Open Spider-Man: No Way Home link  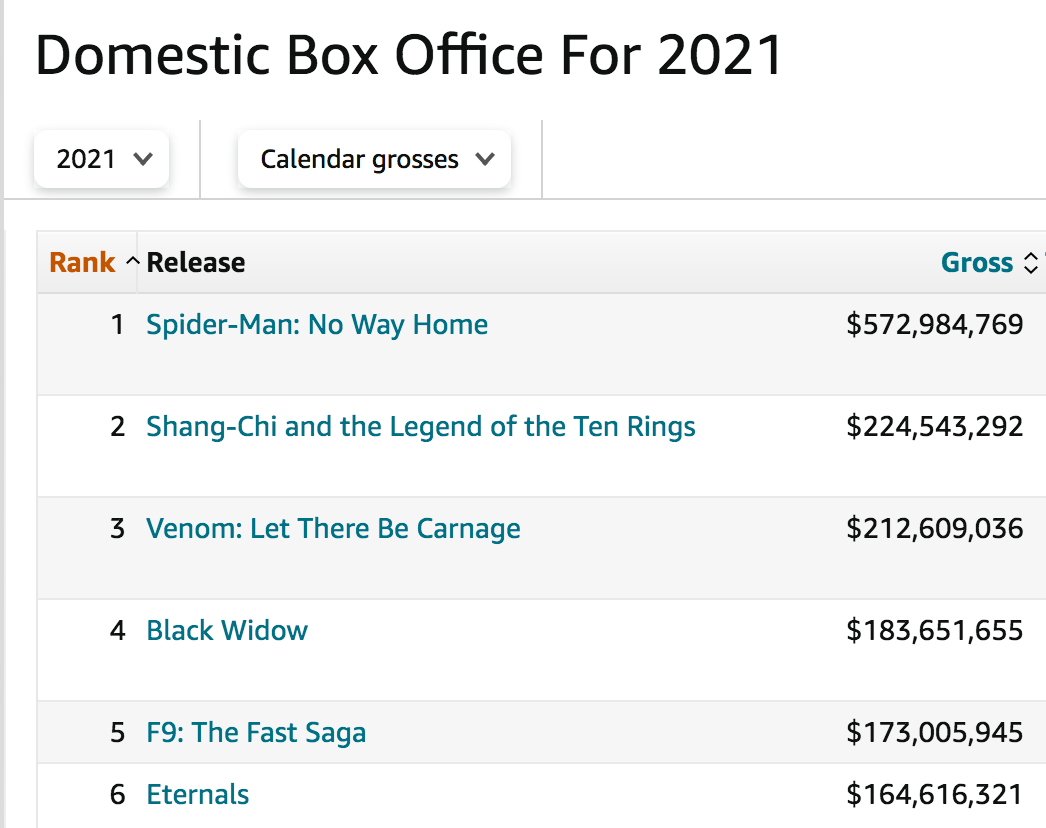coord(317,325)
